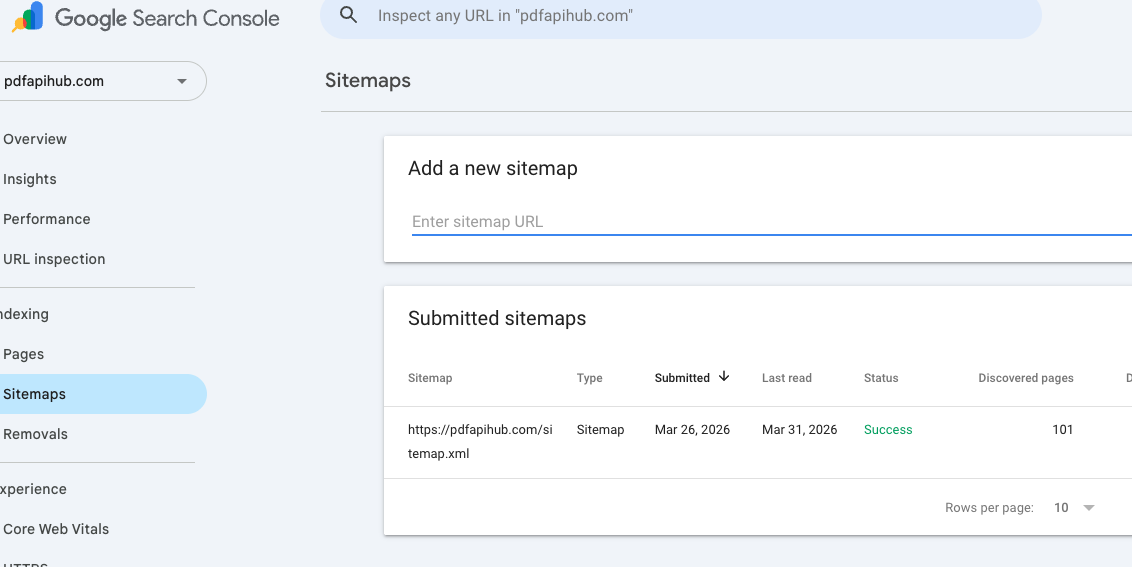Image resolution: width=1132 pixels, height=567 pixels.
Task: Click the Enter sitemap URL field
Action: click(772, 222)
